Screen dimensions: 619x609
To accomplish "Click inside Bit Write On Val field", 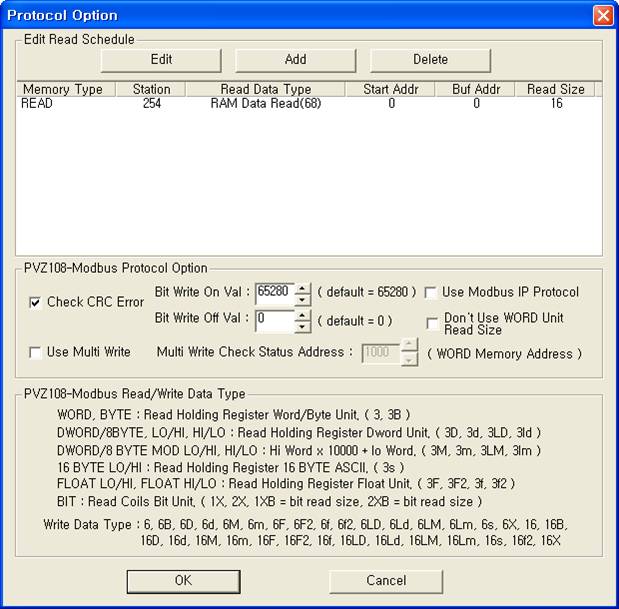I will [274, 293].
